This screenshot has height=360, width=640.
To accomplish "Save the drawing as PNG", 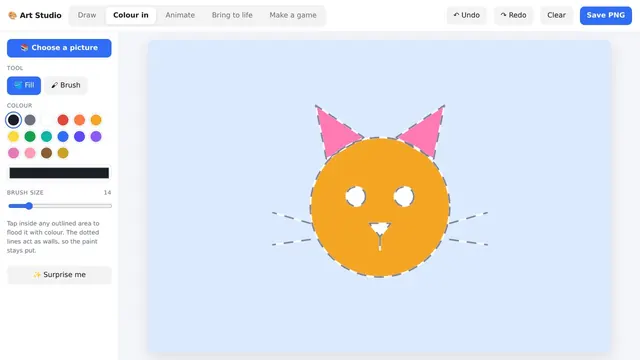I will pos(606,15).
